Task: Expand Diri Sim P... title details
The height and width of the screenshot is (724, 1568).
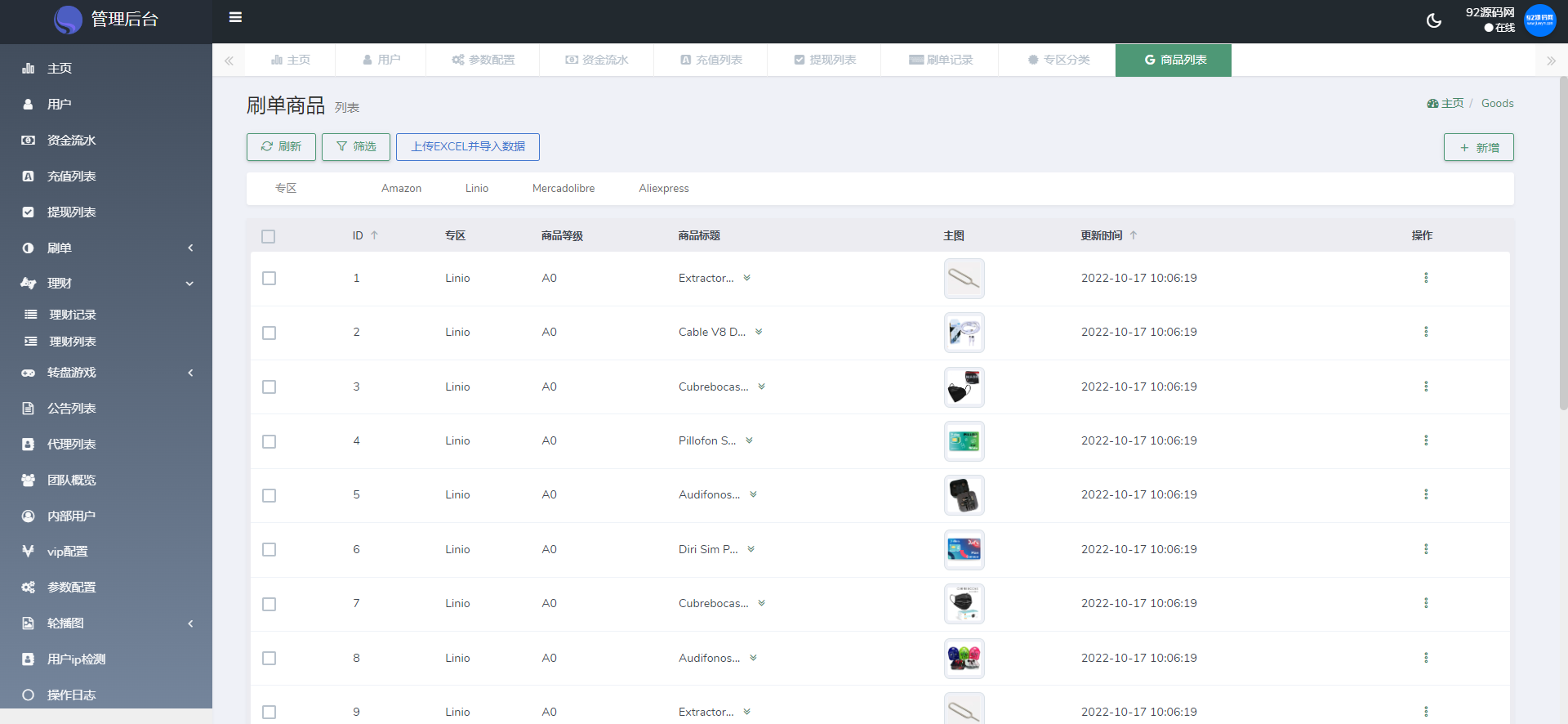Action: click(751, 549)
